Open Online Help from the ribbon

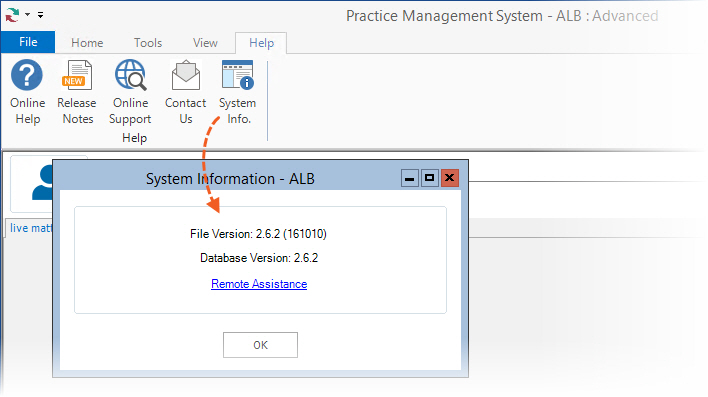click(27, 92)
